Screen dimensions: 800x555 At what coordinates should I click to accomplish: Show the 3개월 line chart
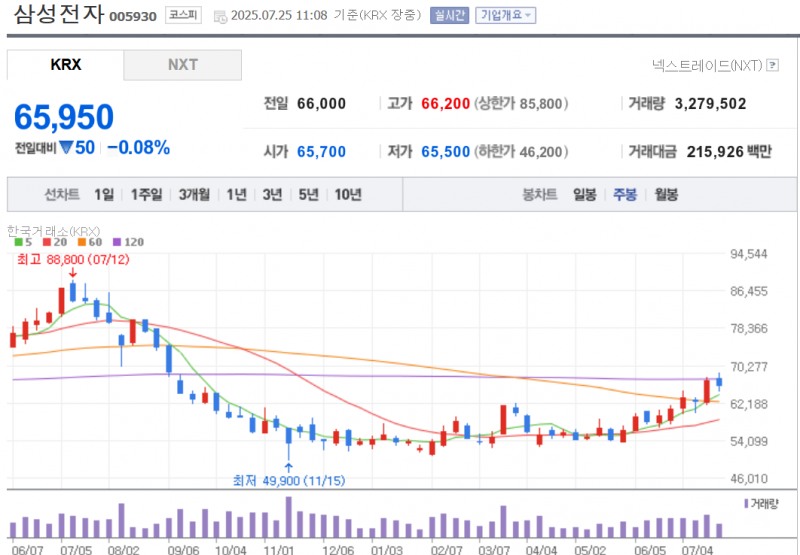click(194, 195)
